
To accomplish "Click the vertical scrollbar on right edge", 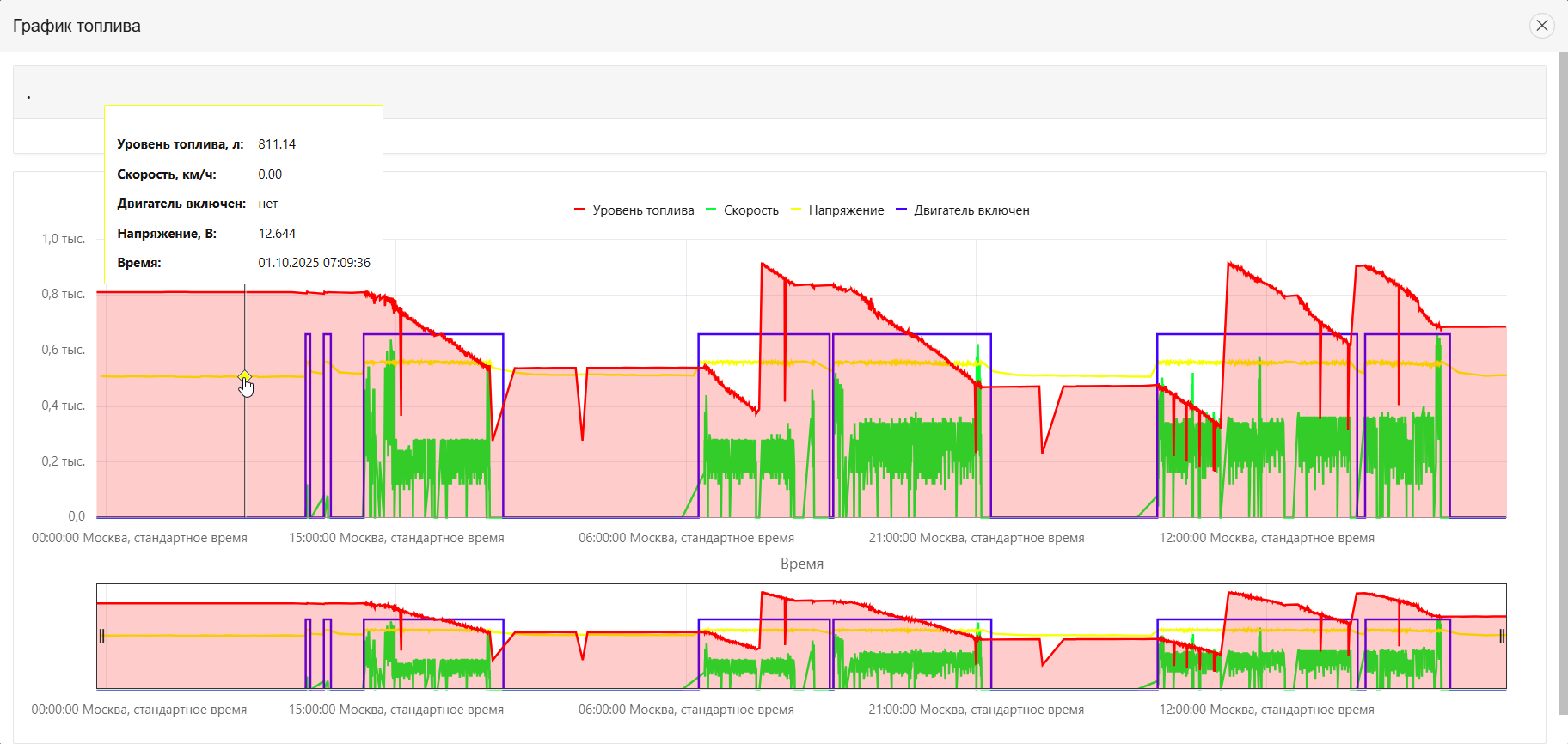I will [x=1563, y=378].
